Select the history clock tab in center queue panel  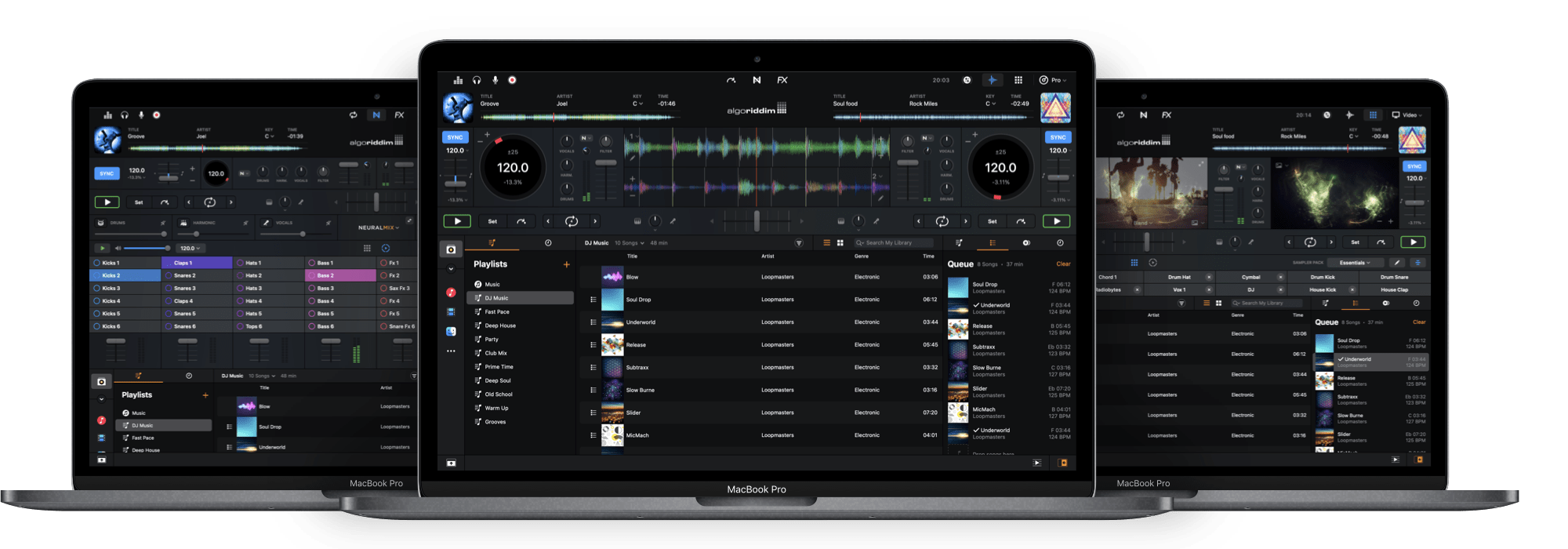tap(1060, 243)
